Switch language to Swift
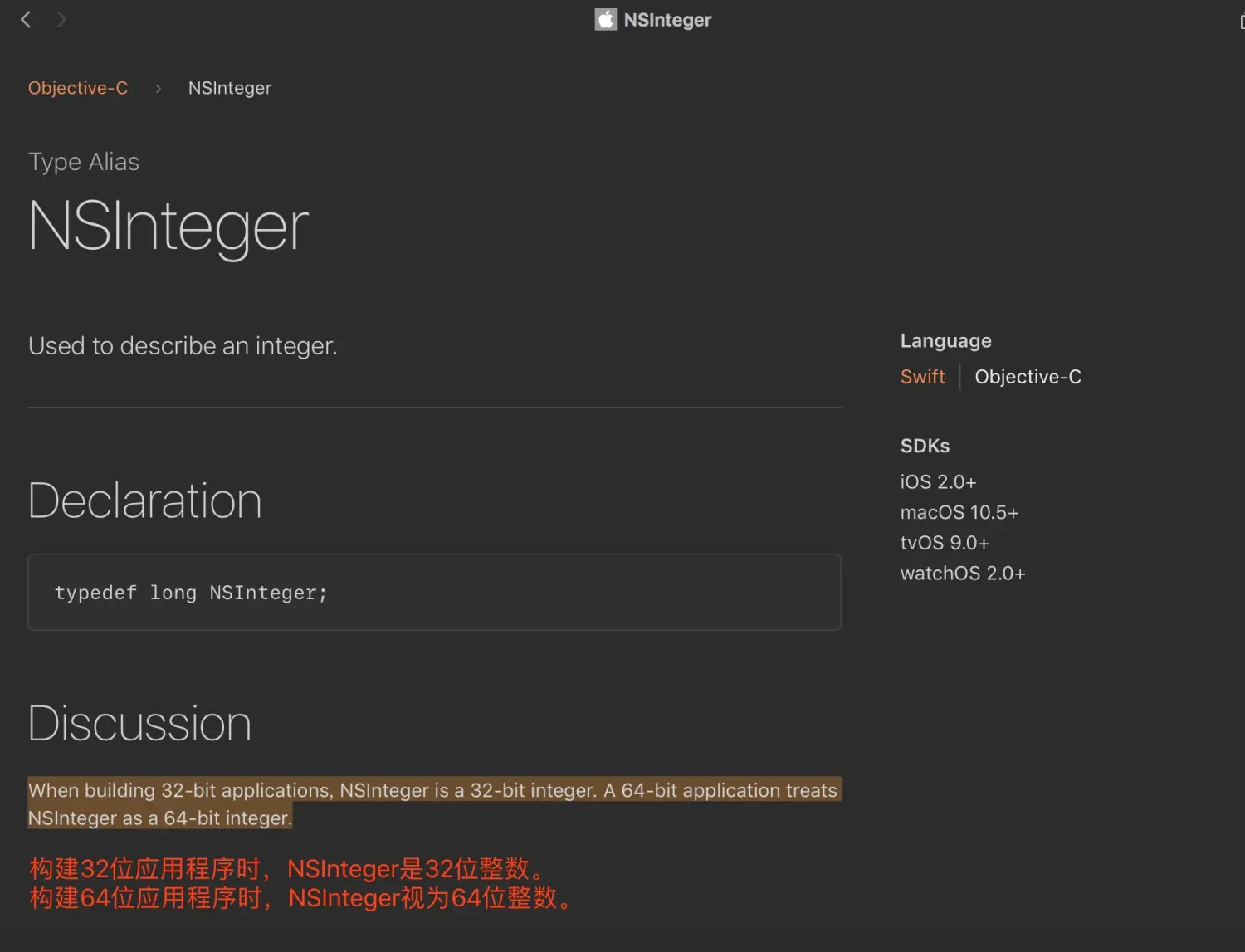This screenshot has width=1245, height=952. coord(922,377)
